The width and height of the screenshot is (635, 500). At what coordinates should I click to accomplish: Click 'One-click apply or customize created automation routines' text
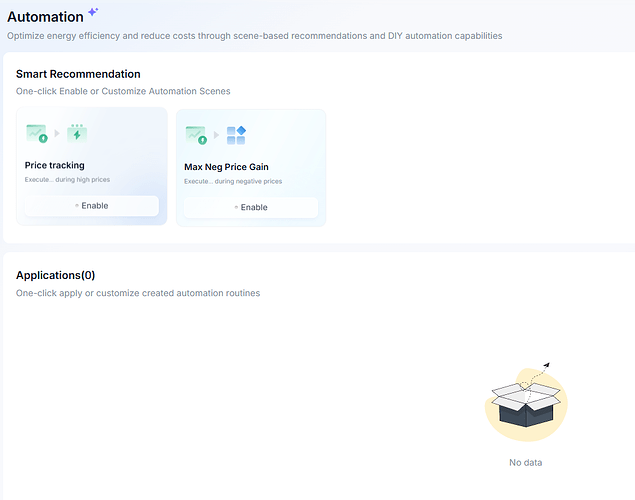click(138, 293)
